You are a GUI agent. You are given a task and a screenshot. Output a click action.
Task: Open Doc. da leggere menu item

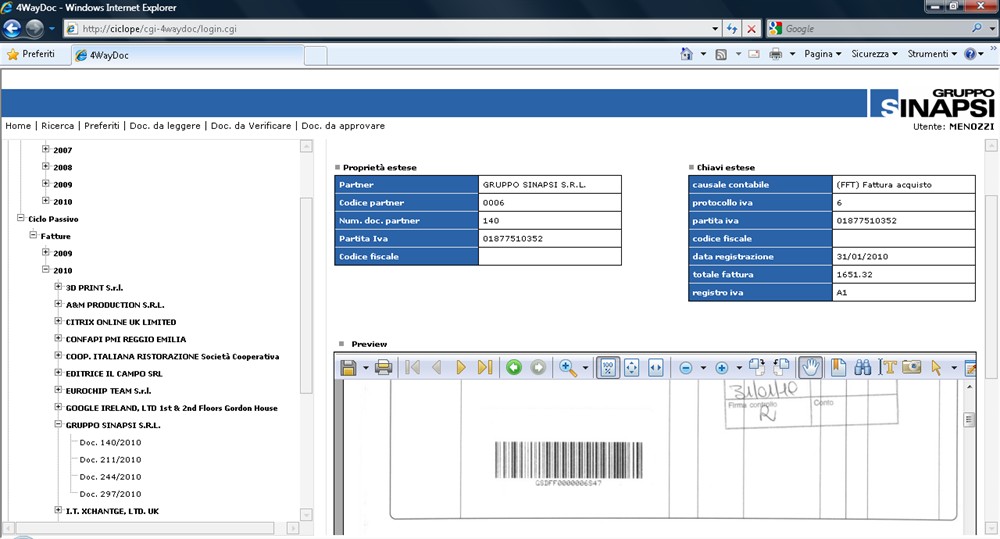(x=165, y=126)
